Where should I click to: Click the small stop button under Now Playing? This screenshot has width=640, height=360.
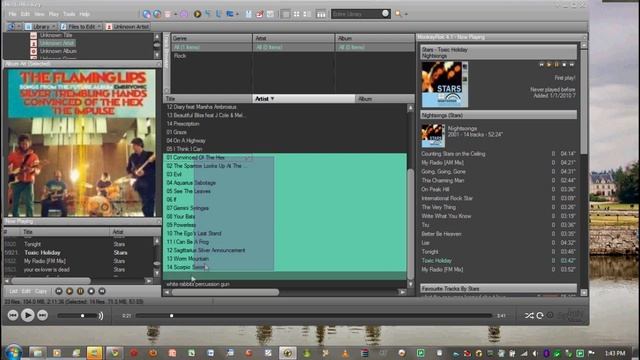tap(91, 291)
